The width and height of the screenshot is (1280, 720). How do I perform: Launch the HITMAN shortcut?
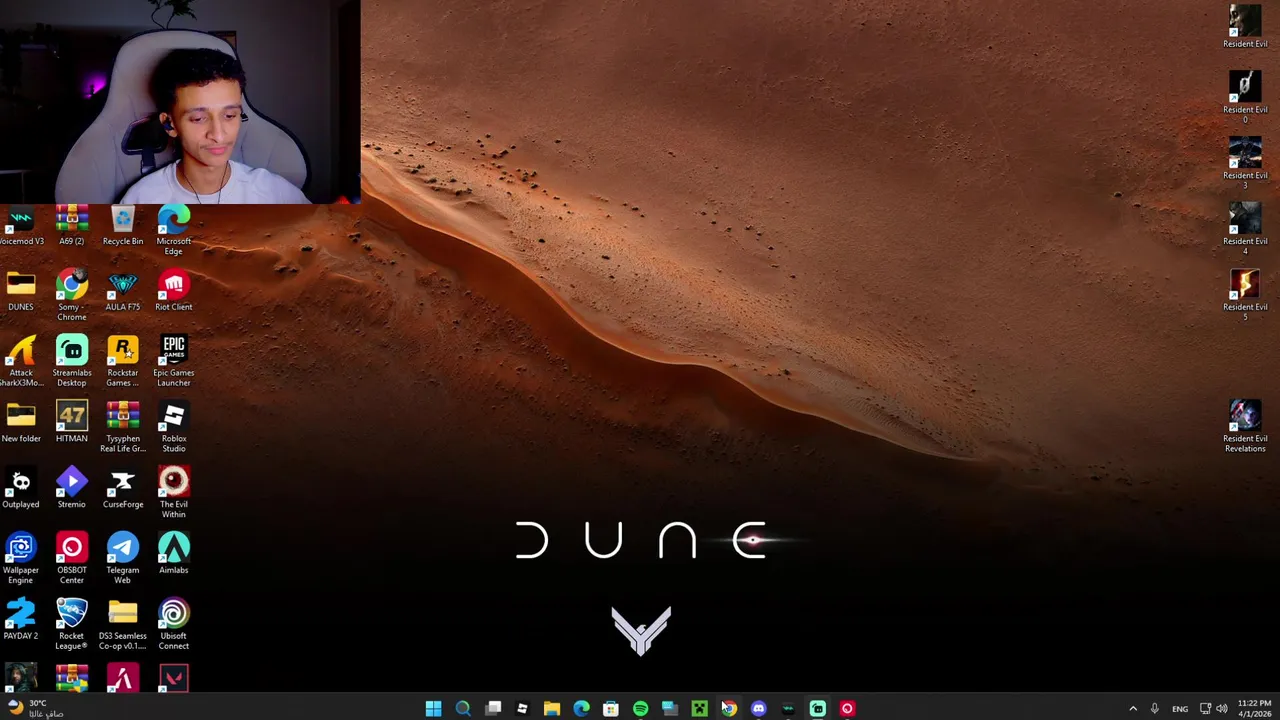(72, 423)
